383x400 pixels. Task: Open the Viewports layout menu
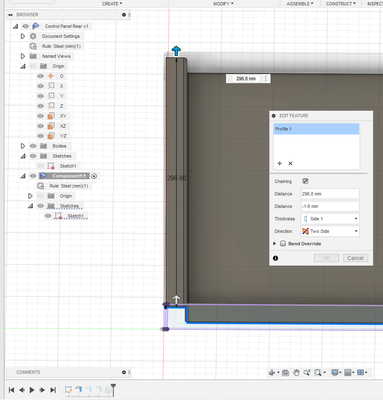(362, 373)
